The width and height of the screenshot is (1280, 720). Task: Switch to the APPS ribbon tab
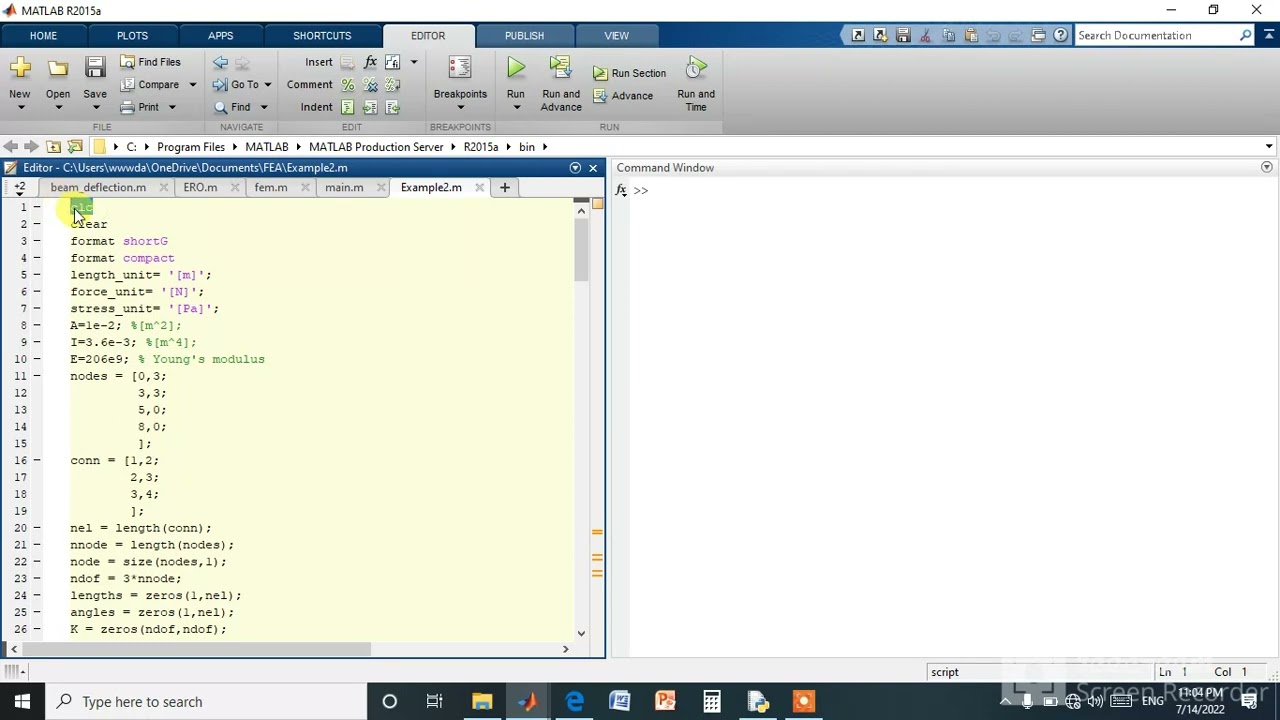coord(220,36)
